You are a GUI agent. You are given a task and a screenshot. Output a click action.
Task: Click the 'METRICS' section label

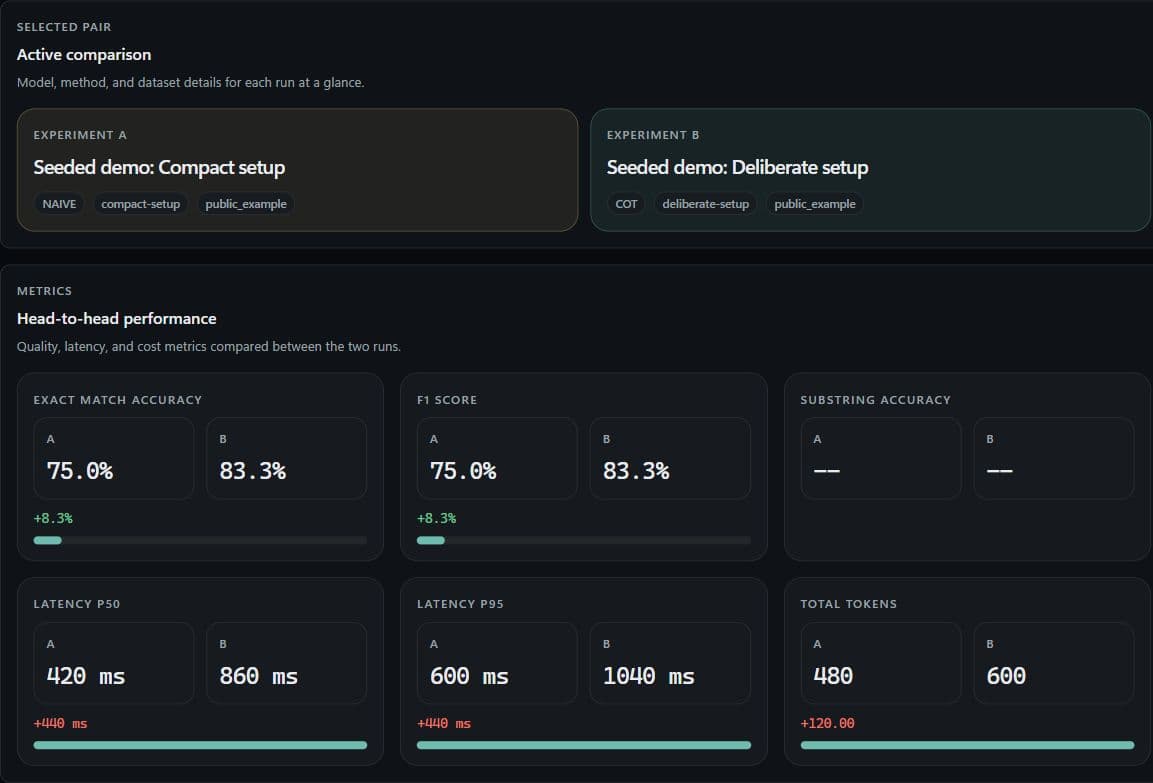click(x=44, y=291)
